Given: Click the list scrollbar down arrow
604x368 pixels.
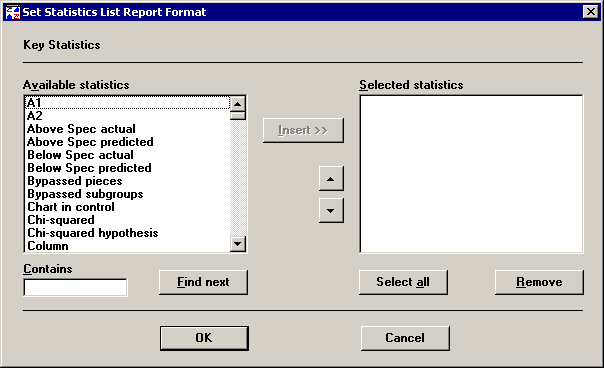Looking at the screenshot, I should point(238,244).
